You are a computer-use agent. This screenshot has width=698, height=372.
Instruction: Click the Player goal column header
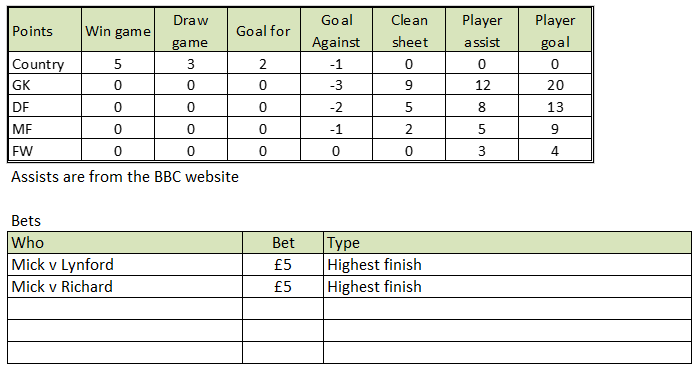[x=555, y=30]
